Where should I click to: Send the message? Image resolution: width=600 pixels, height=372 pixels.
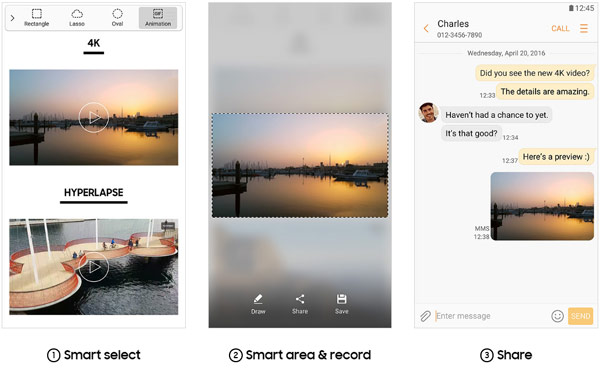click(x=580, y=316)
